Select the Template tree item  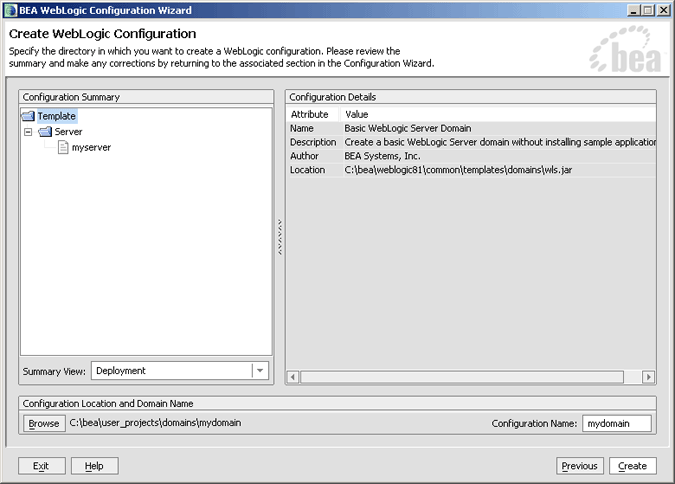pyautogui.click(x=56, y=116)
